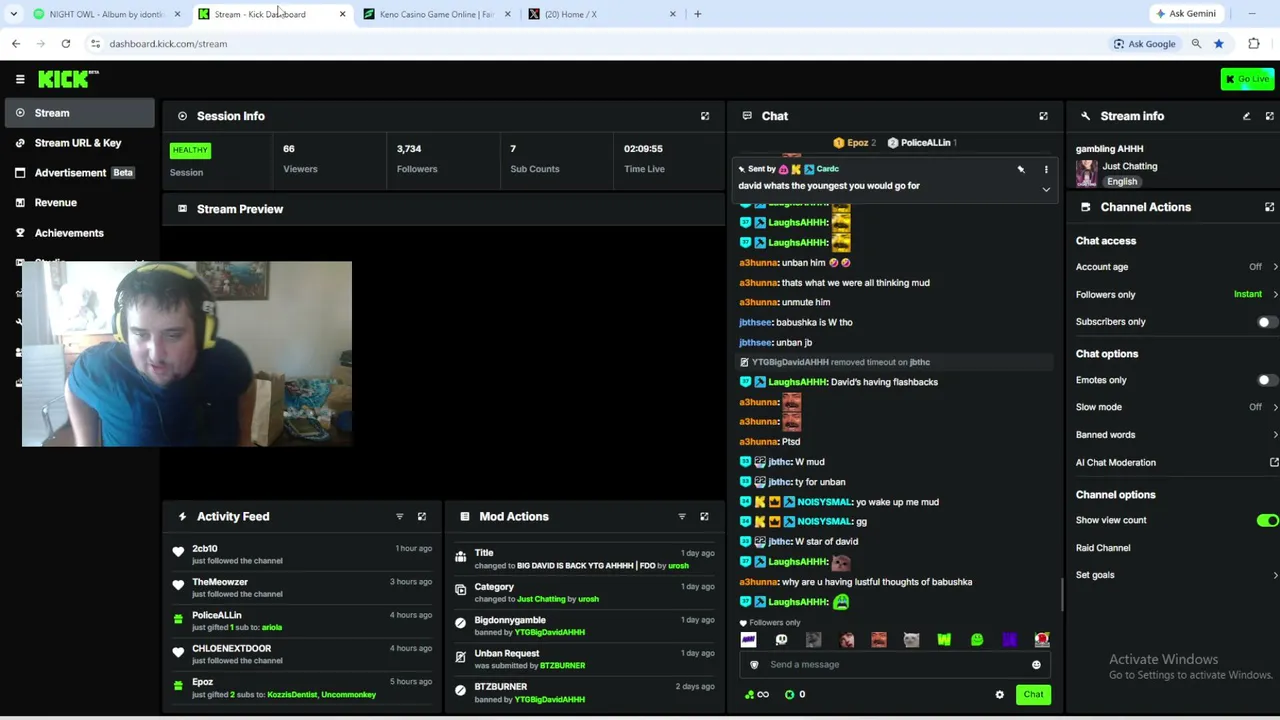Insert the white cat emote

(911, 640)
